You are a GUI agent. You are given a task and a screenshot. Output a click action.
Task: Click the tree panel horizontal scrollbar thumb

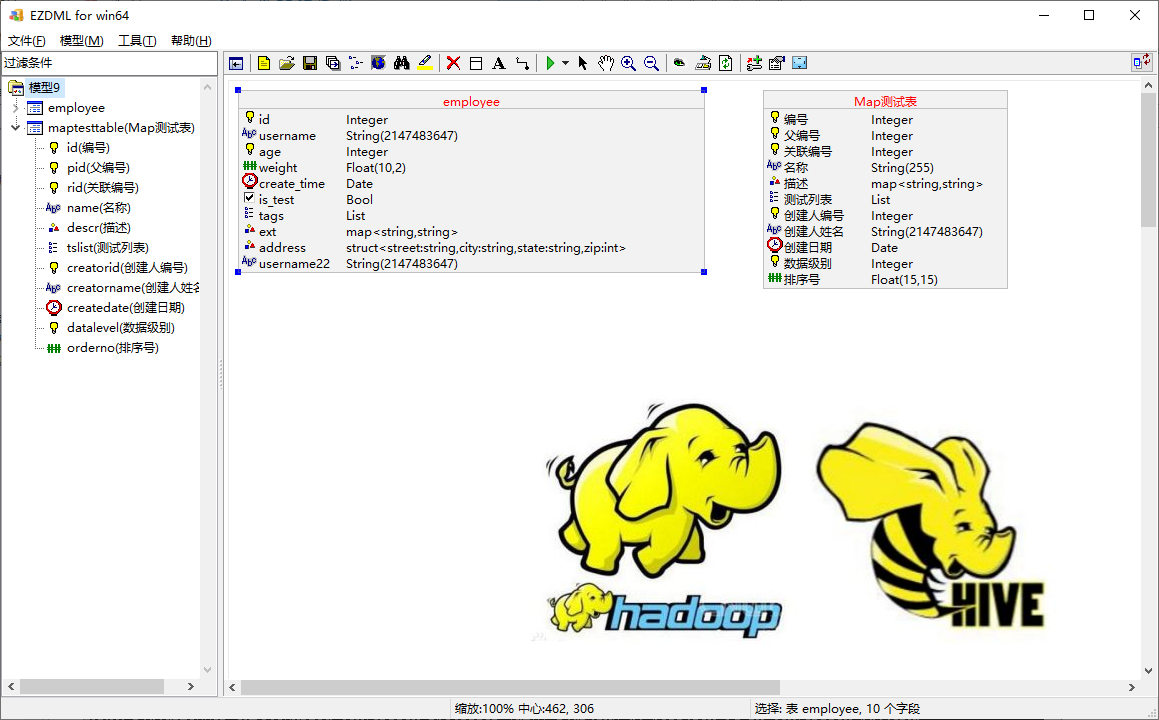92,687
